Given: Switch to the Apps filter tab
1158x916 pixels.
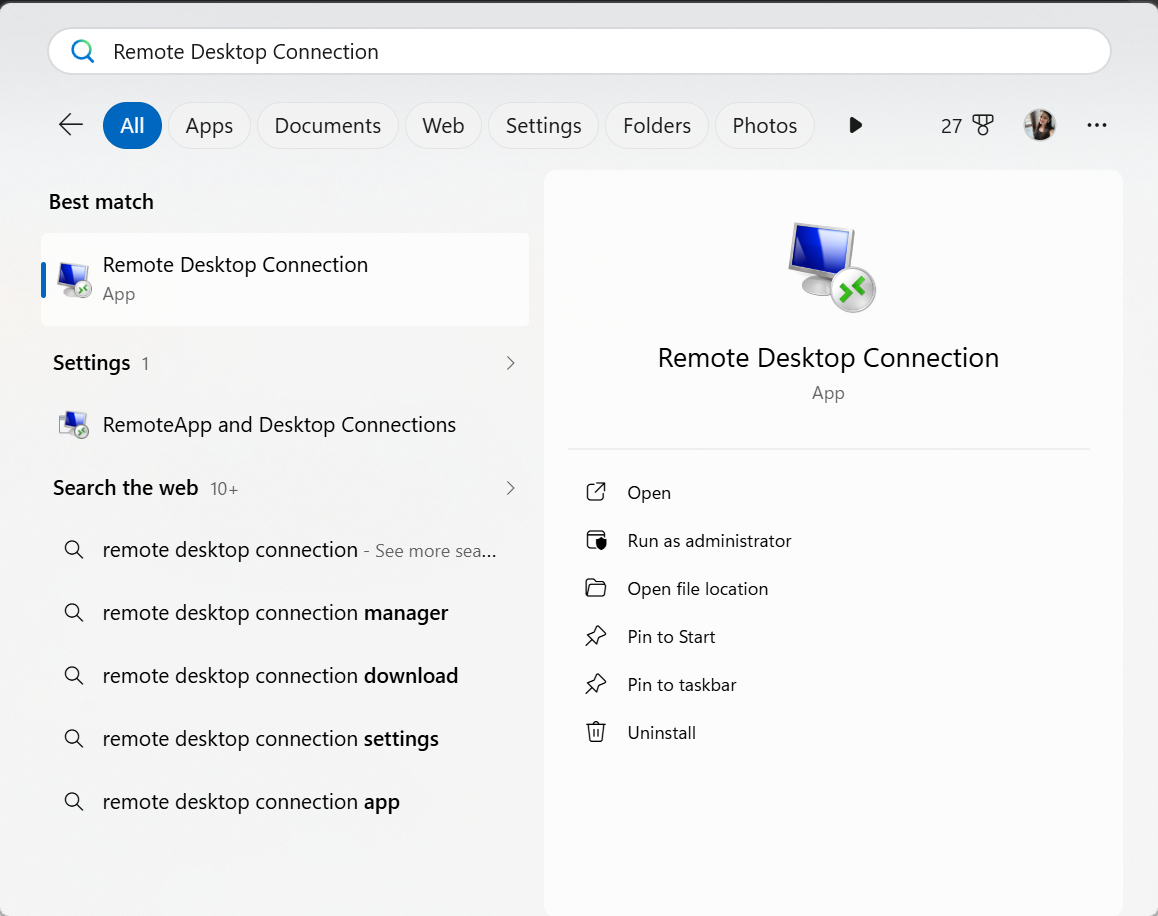Looking at the screenshot, I should [209, 126].
